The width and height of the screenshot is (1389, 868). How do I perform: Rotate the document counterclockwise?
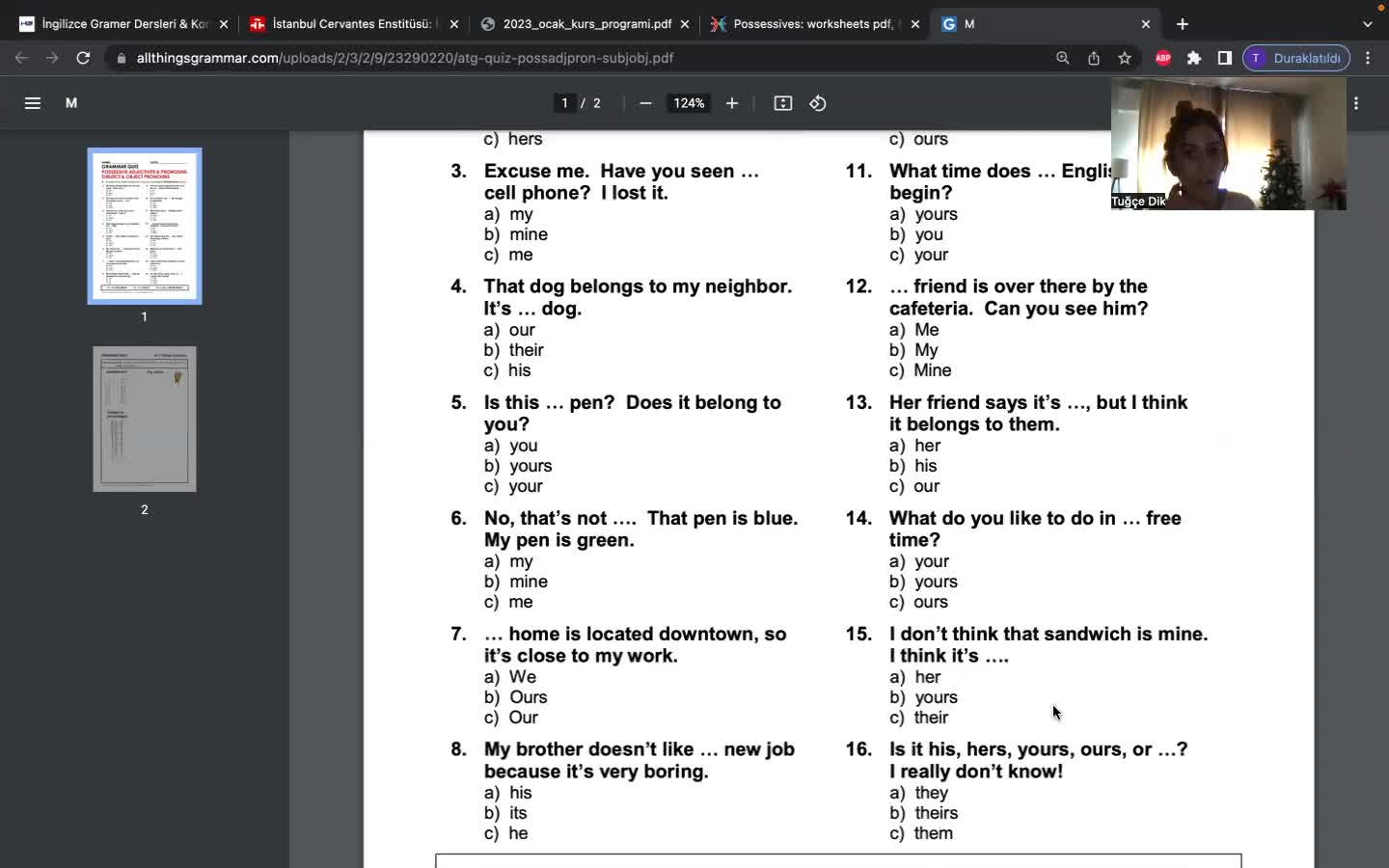(818, 103)
